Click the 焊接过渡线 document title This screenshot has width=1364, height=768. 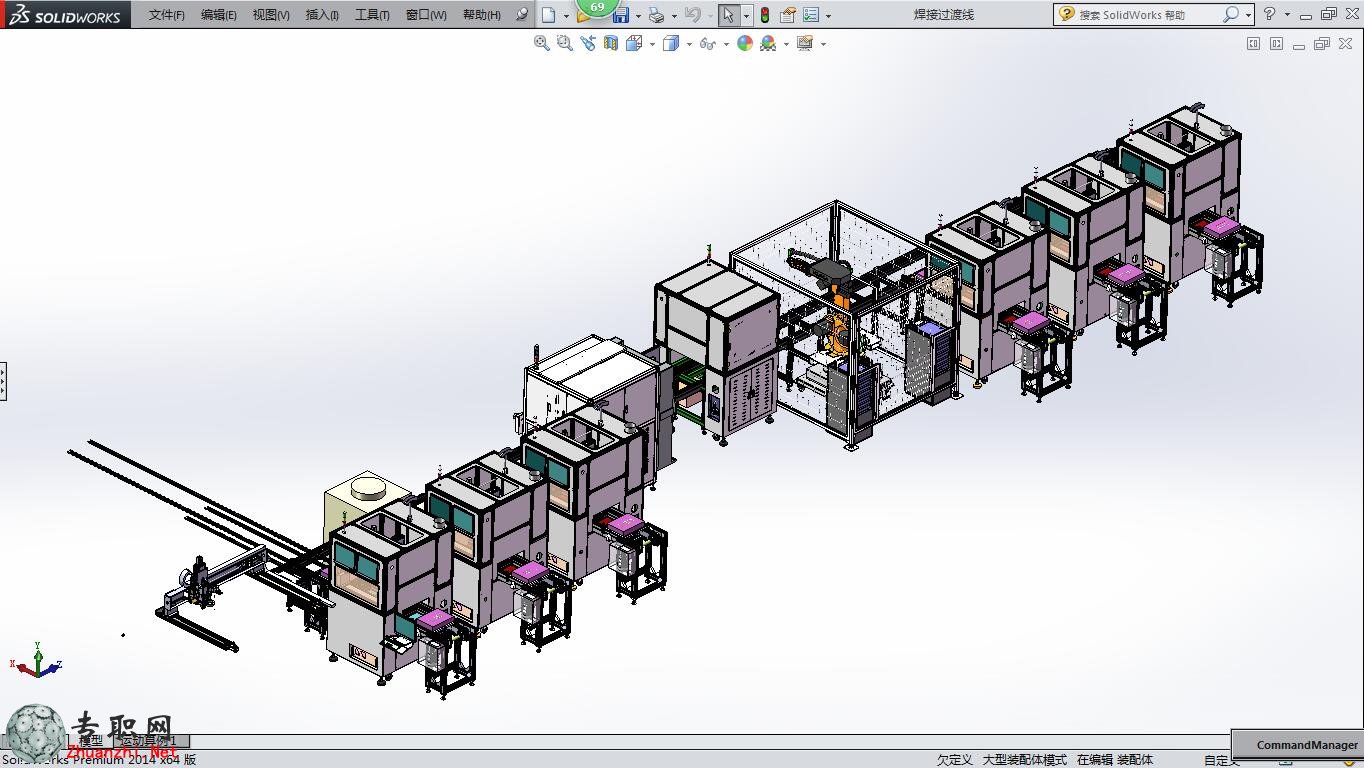(x=943, y=15)
